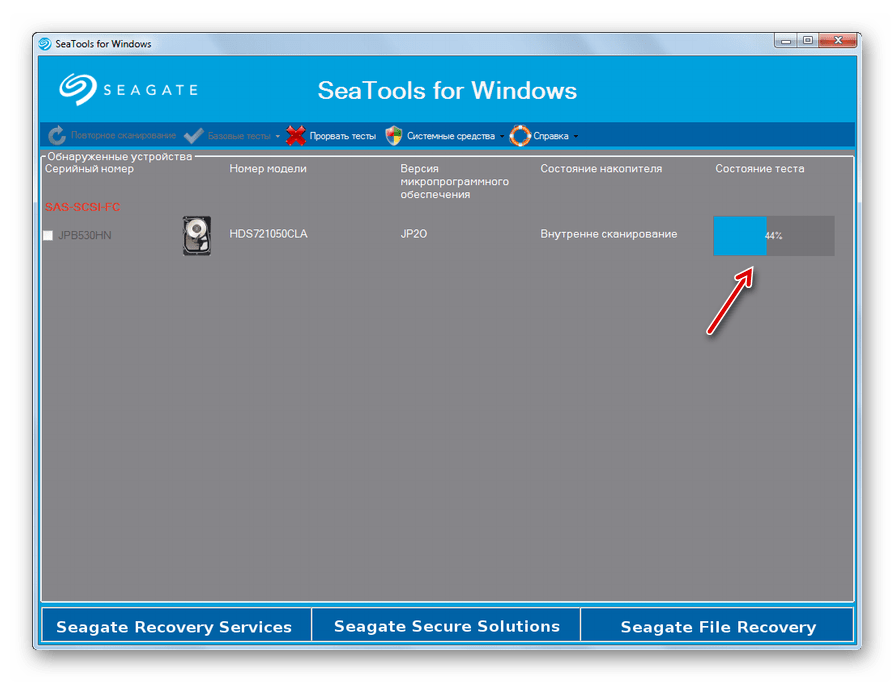
Task: Click the Прервать тесты menu label
Action: (x=342, y=136)
